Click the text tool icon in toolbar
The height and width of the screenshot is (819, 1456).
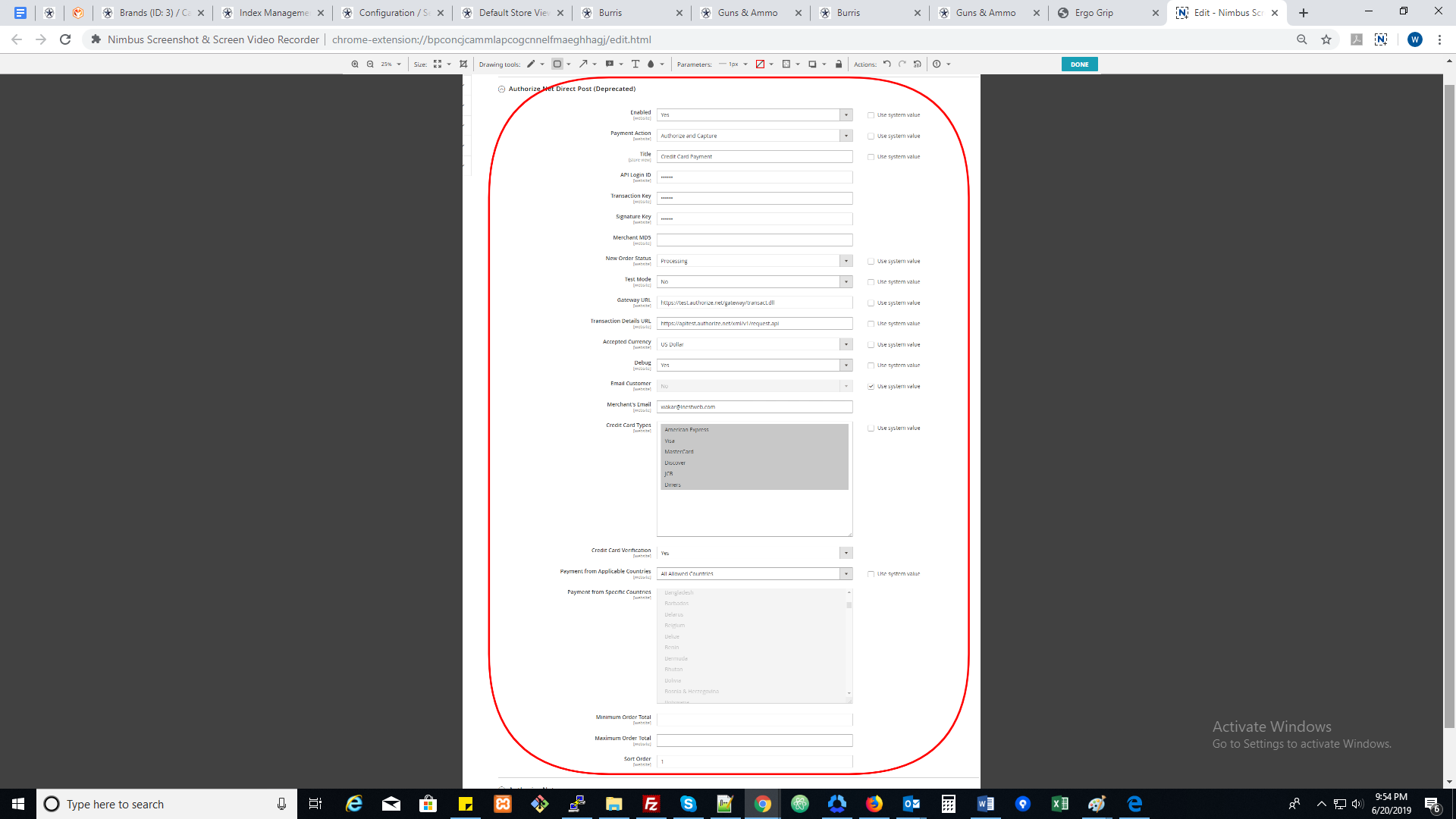635,64
